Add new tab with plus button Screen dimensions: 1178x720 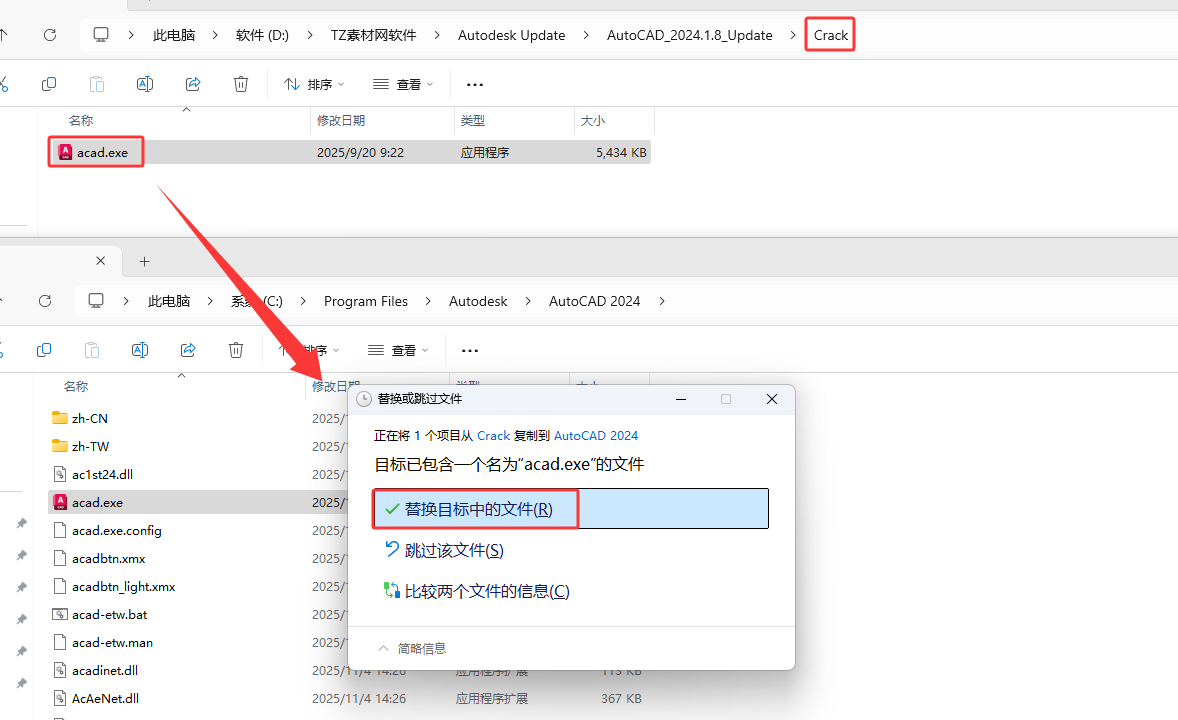click(x=145, y=262)
